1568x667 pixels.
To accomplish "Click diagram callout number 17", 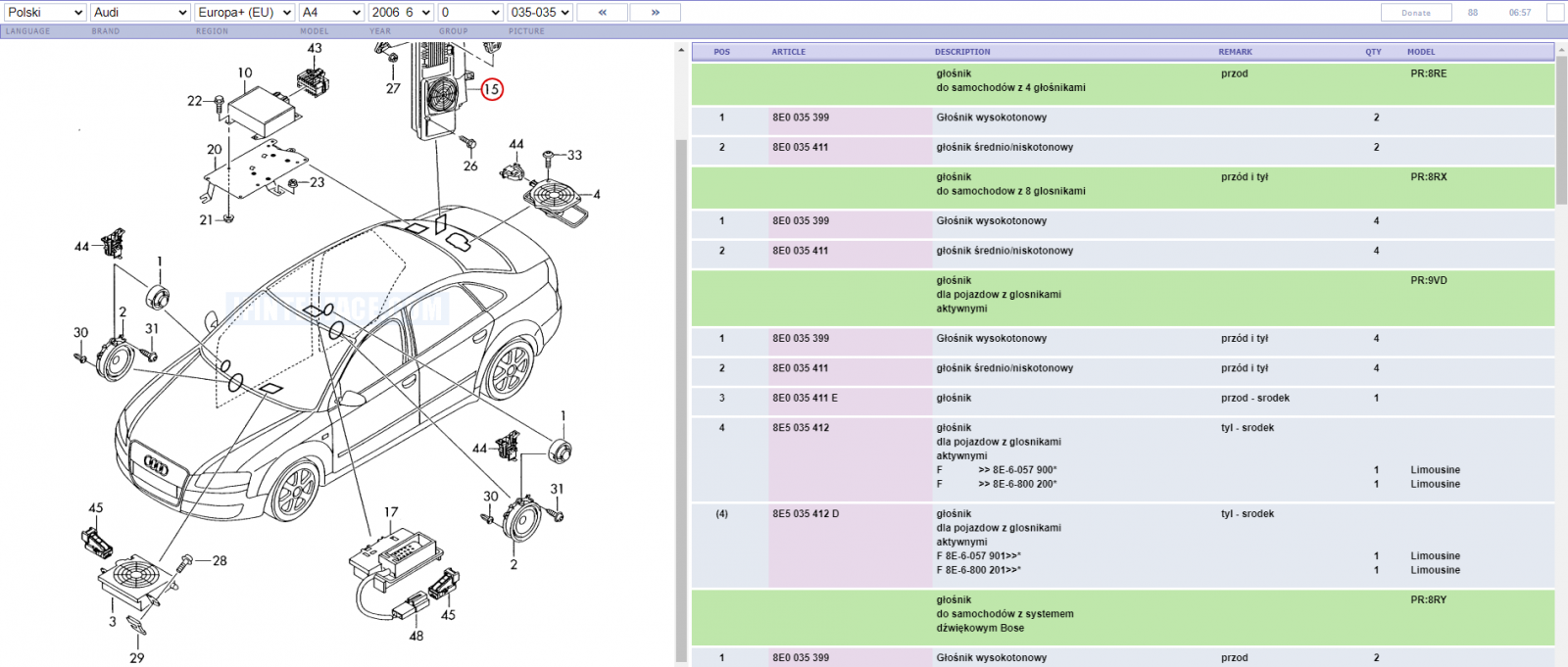I will coord(391,511).
